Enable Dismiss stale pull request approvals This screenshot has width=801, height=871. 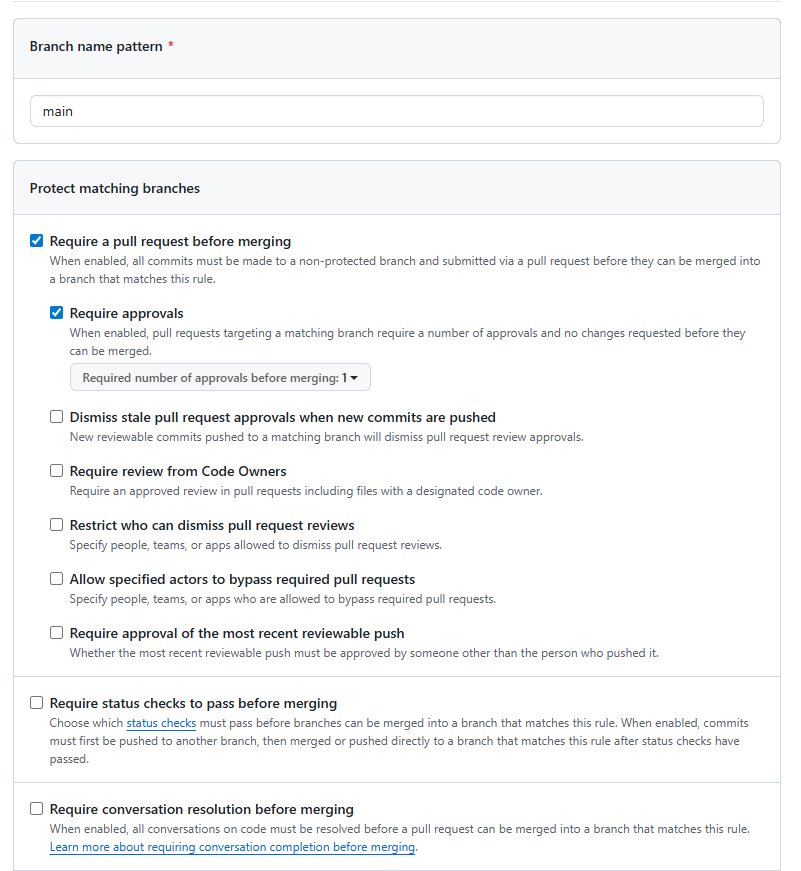(x=57, y=417)
